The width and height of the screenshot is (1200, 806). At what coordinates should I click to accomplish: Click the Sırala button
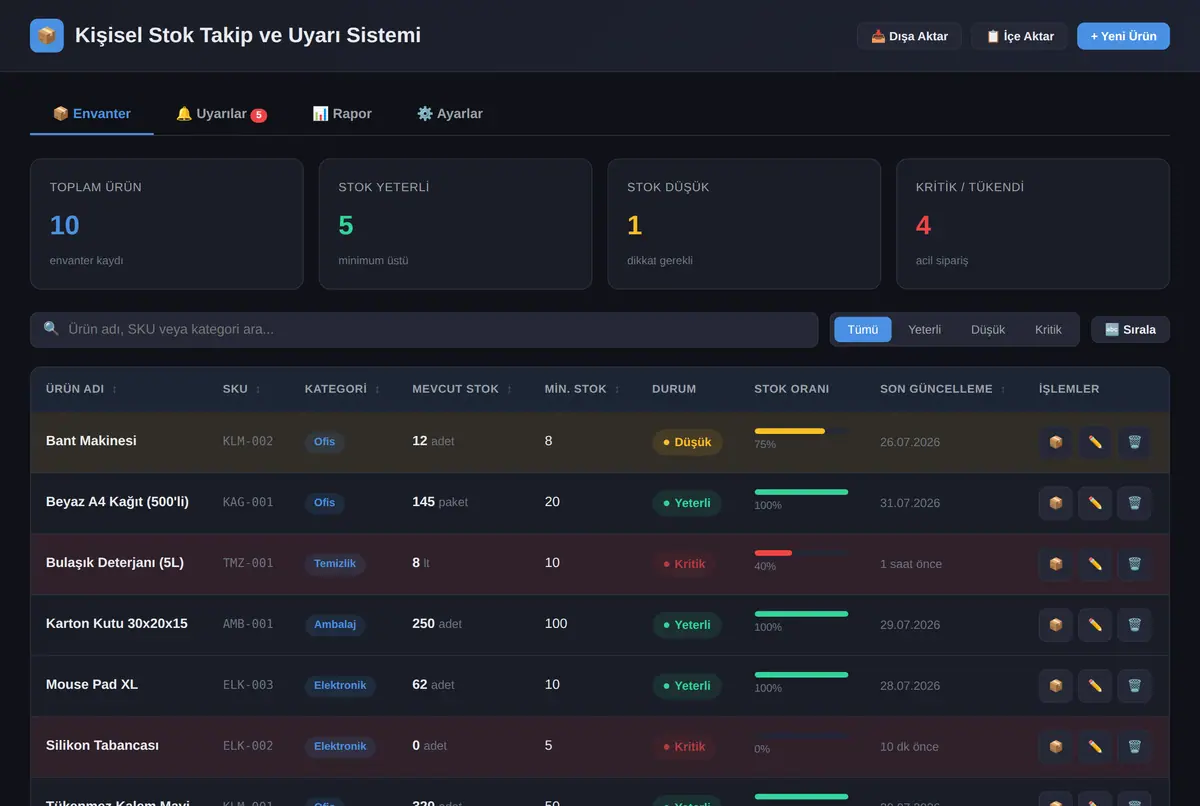coord(1130,330)
